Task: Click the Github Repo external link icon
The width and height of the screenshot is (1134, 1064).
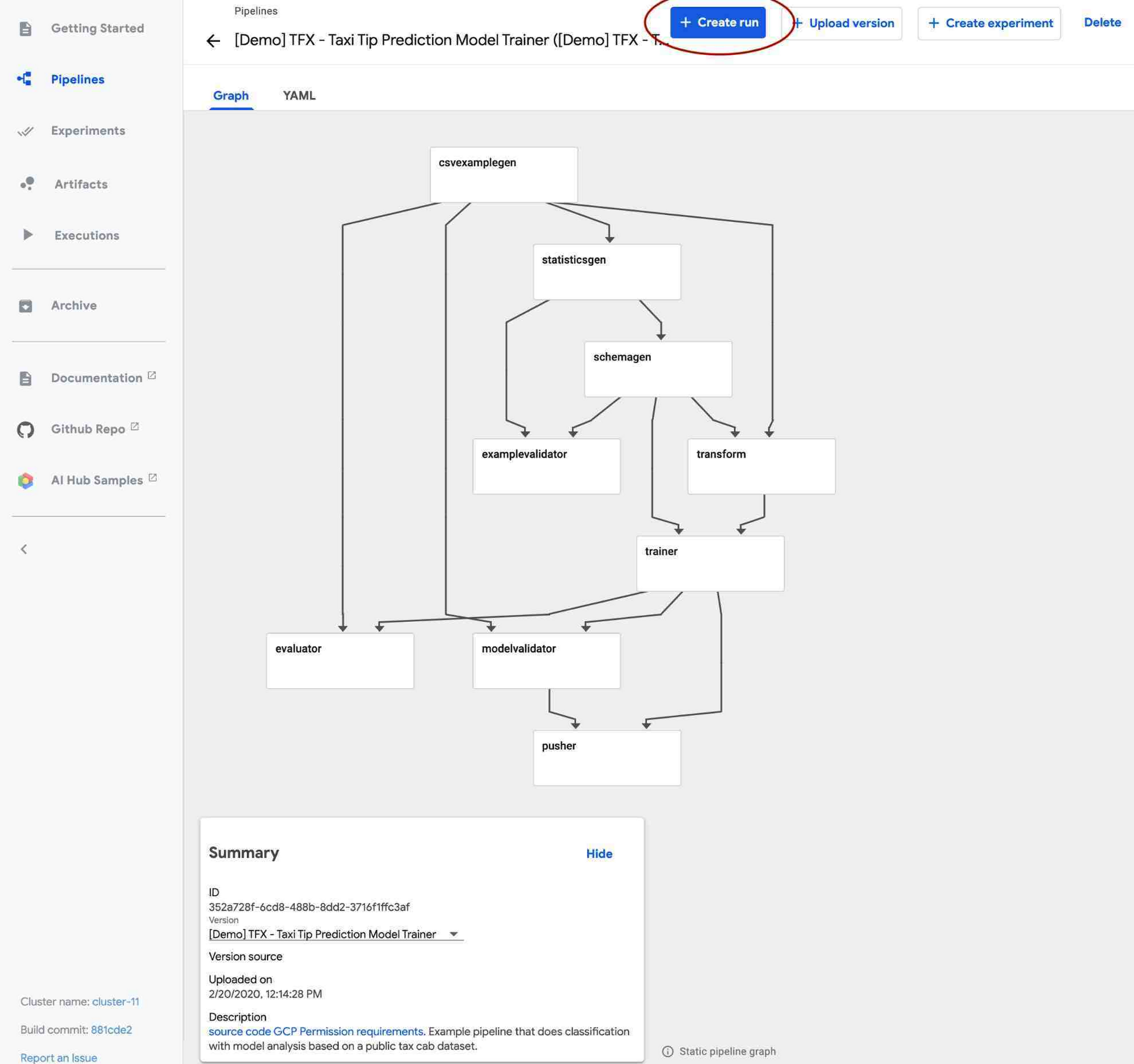Action: point(134,426)
